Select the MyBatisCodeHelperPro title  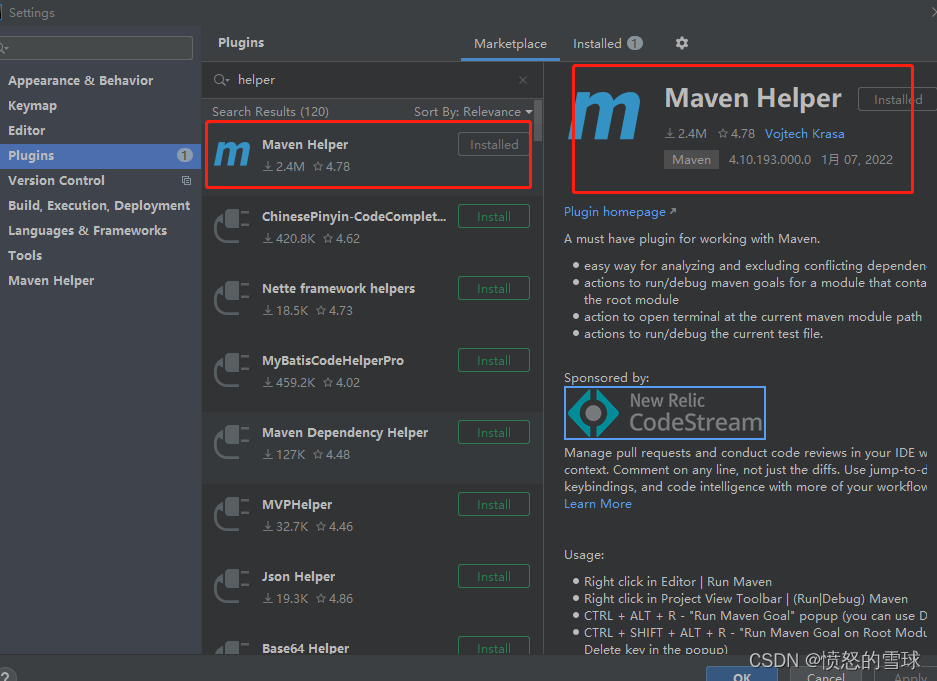click(x=333, y=361)
